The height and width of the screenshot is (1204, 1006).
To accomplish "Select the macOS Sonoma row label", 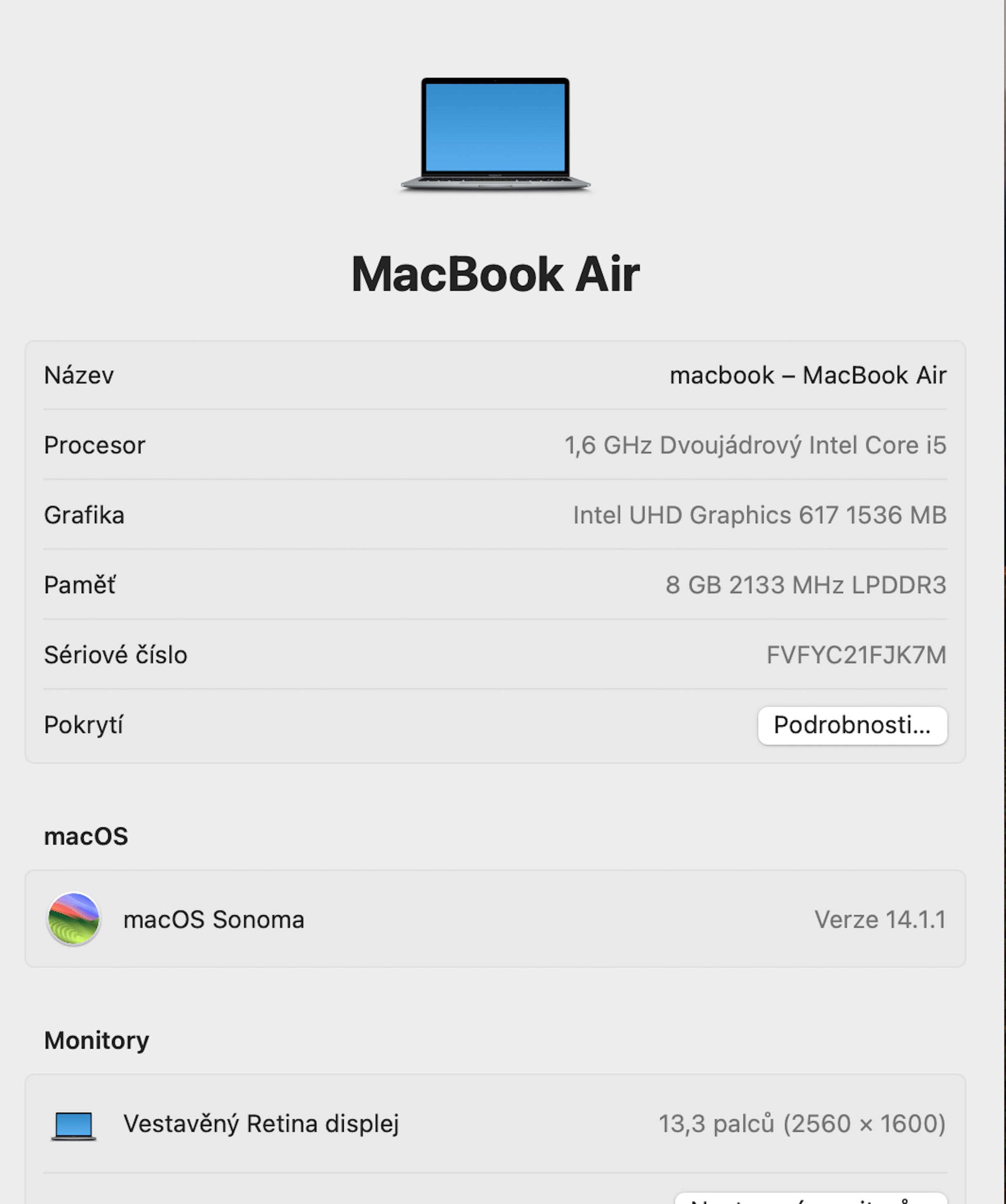I will (x=214, y=919).
